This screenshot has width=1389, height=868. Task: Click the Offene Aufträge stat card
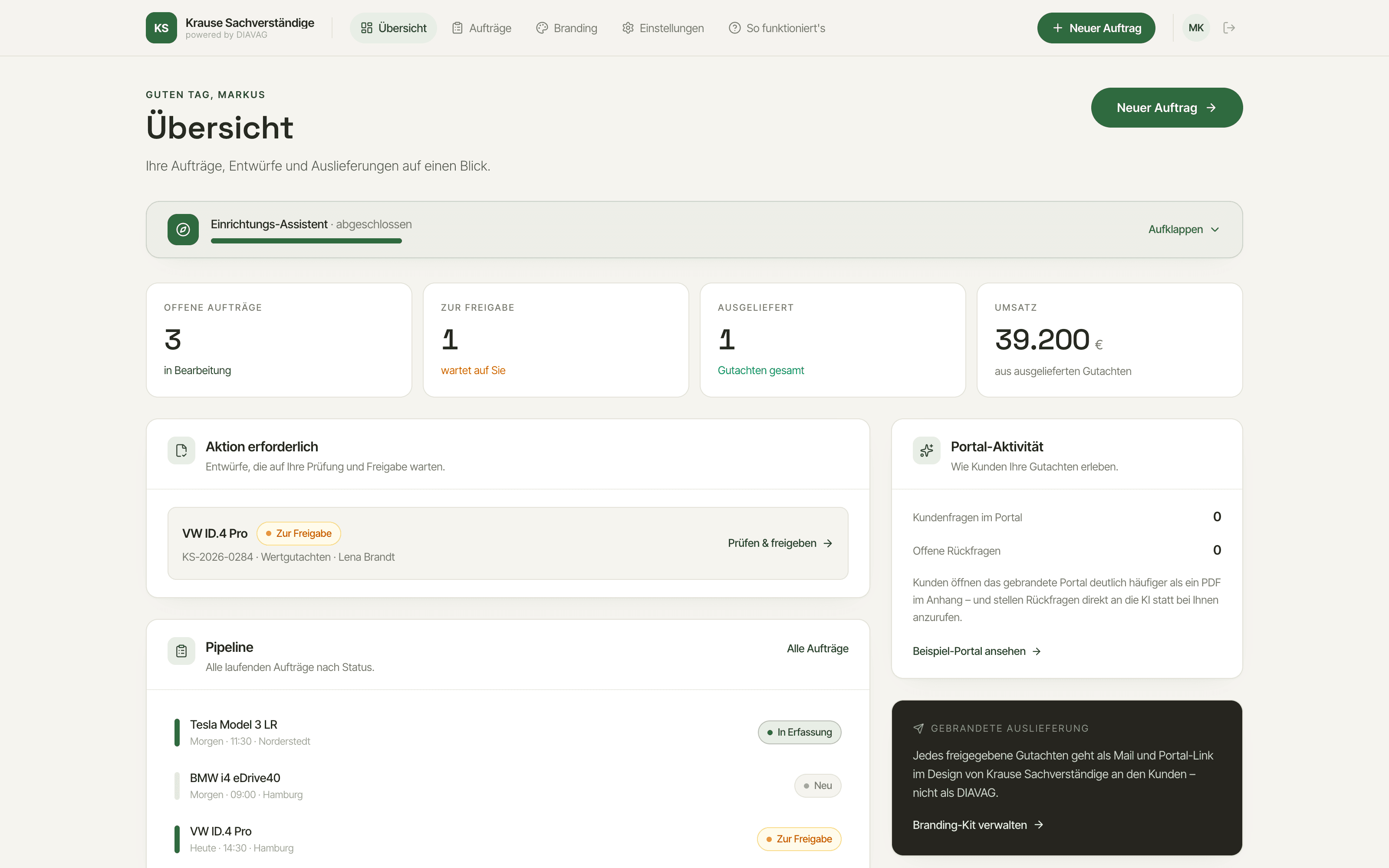point(279,340)
